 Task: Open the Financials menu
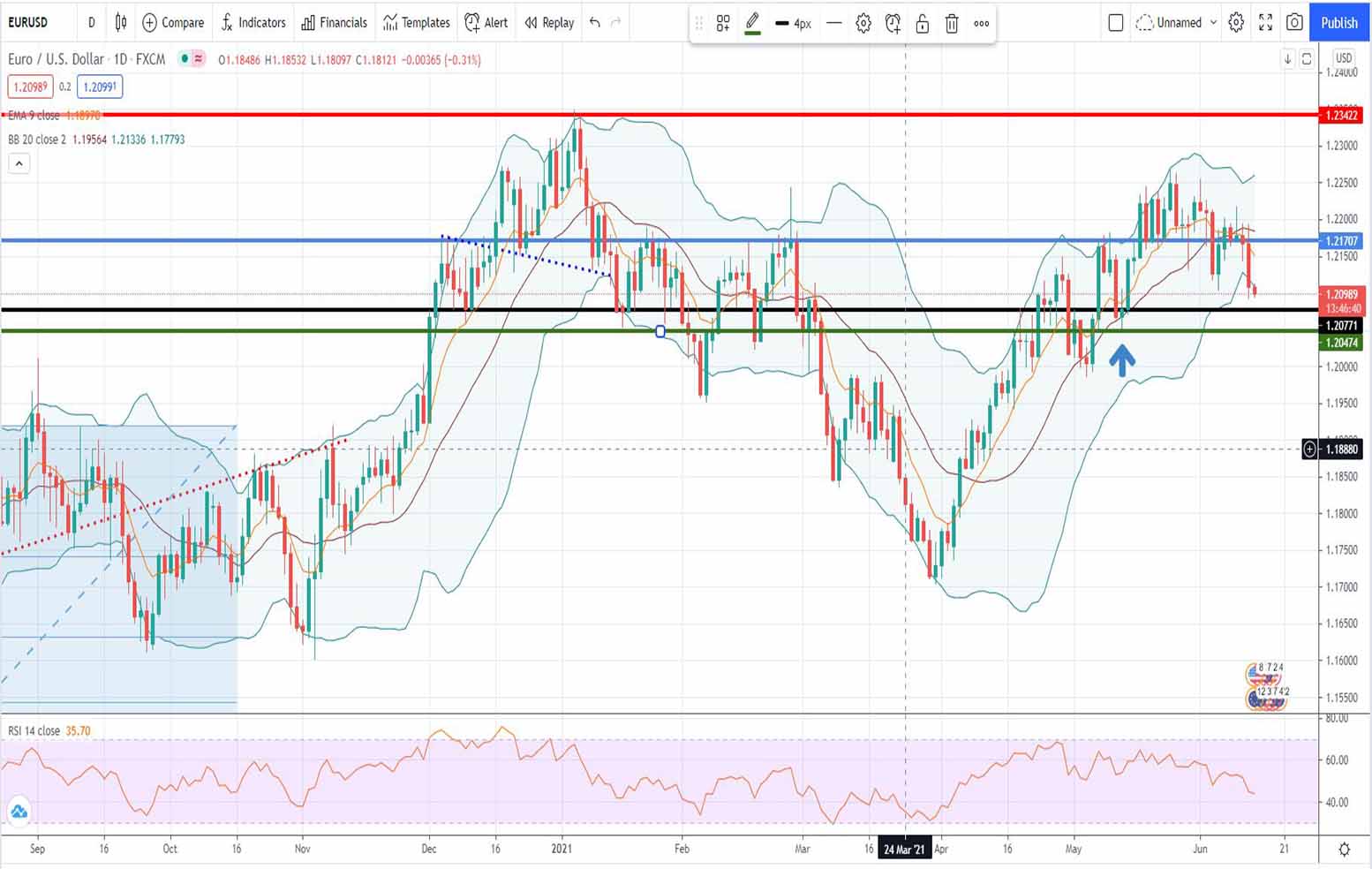click(x=334, y=22)
